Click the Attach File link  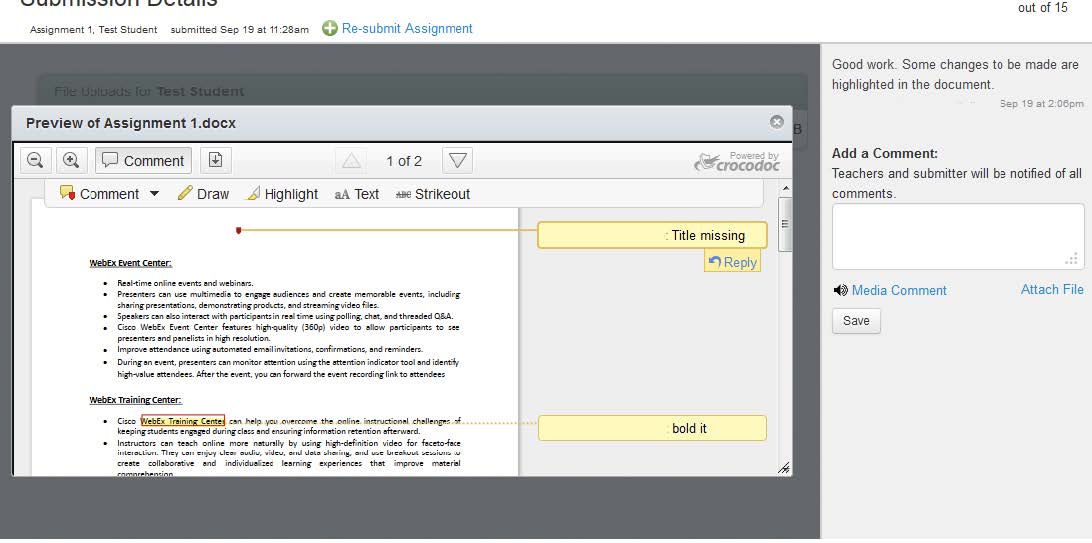[x=1052, y=290]
